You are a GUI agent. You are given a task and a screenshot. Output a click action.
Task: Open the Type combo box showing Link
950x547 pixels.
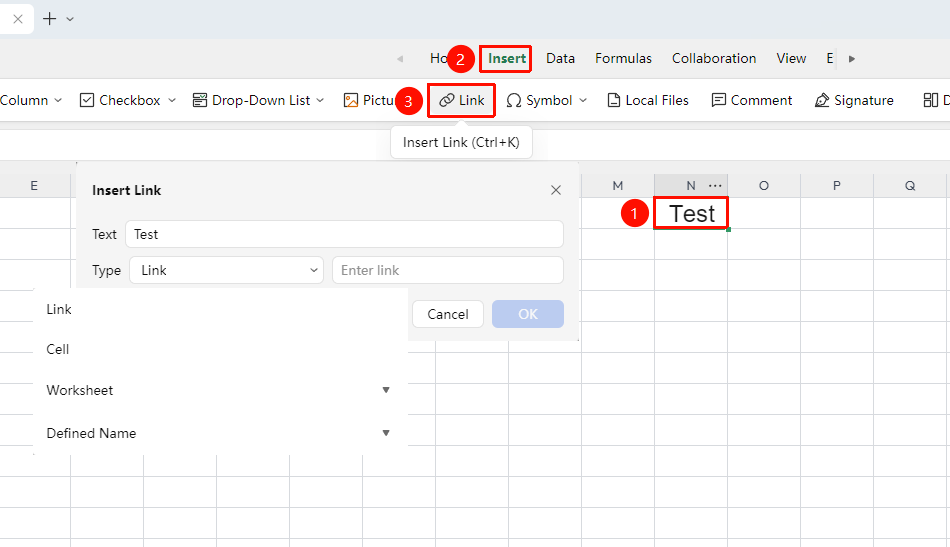coord(227,270)
